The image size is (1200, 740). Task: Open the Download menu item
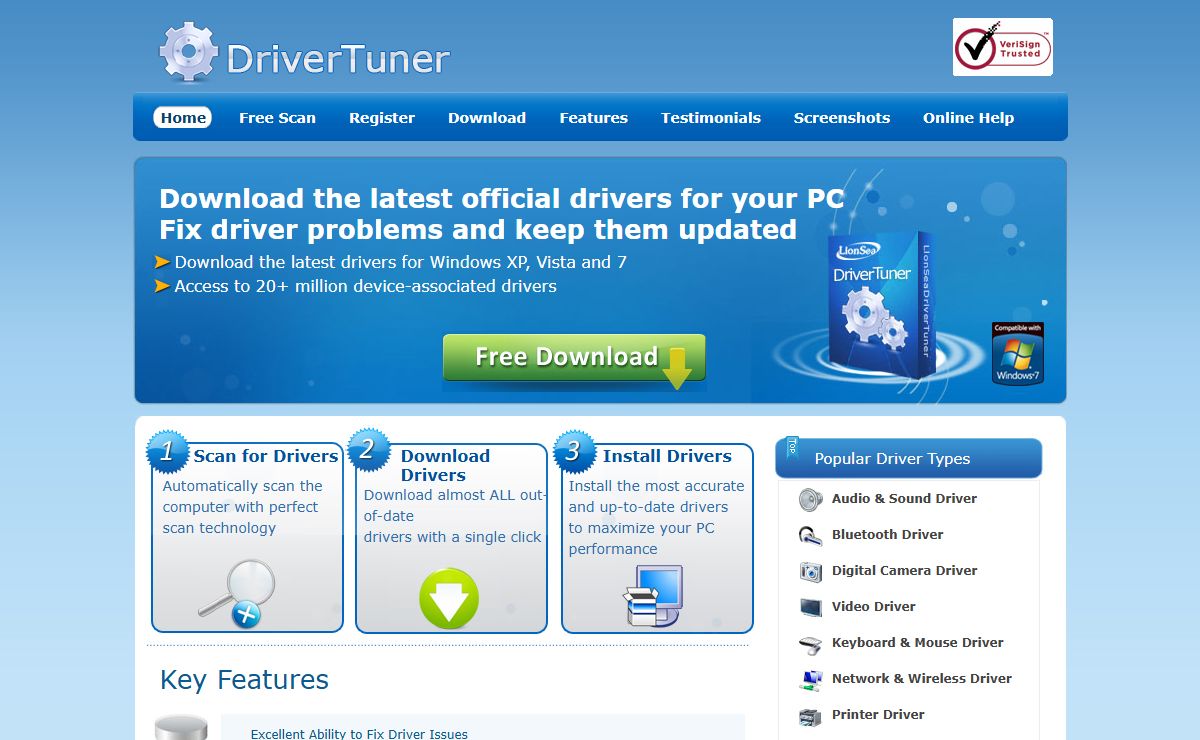[x=487, y=118]
